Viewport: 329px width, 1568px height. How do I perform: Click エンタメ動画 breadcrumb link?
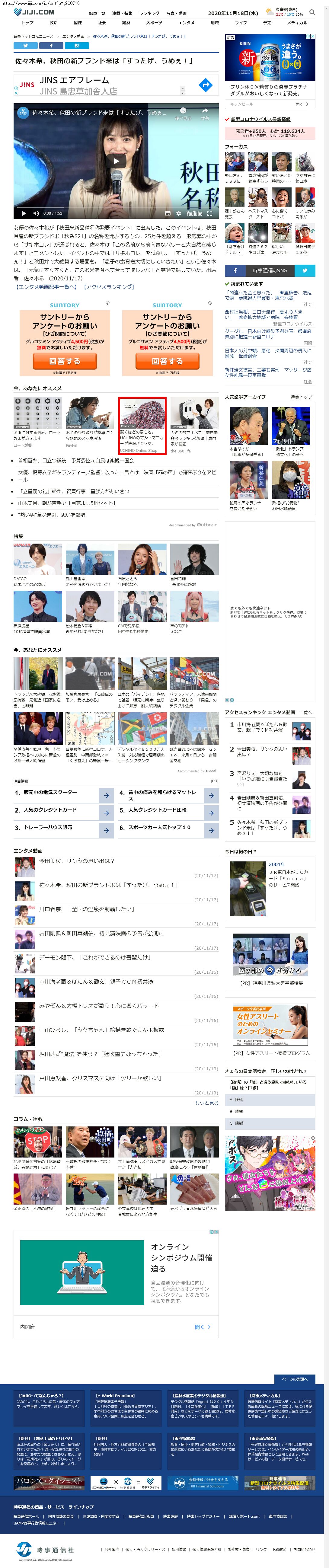(73, 37)
